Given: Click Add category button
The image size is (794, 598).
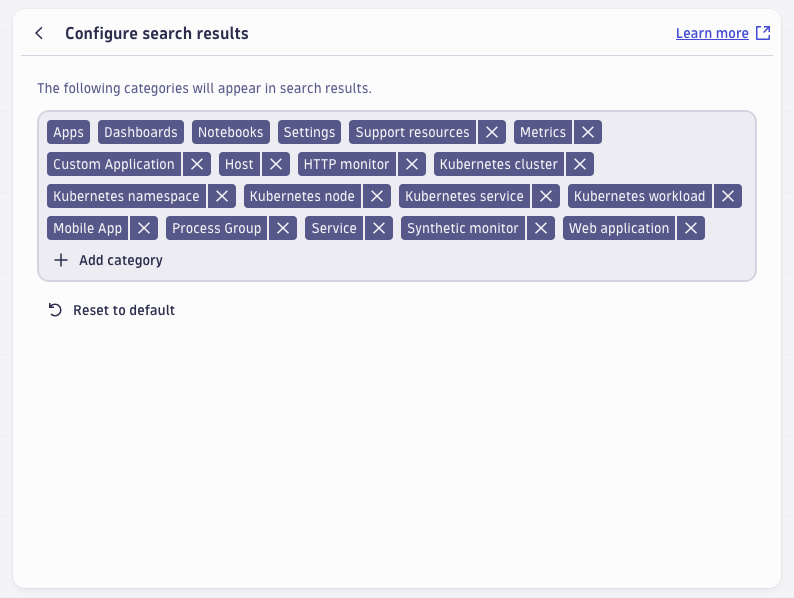Looking at the screenshot, I should 108,260.
